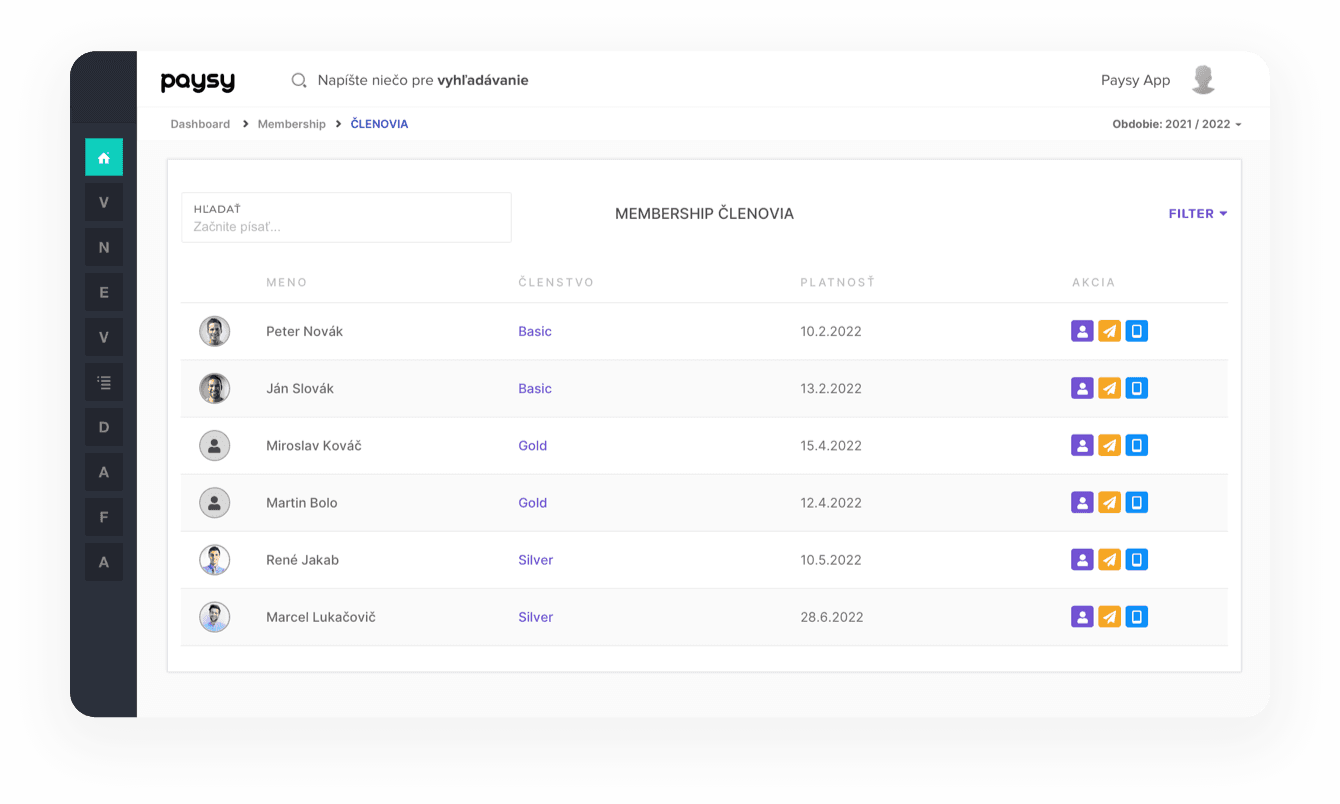
Task: Click the blue mobile icon for Marcel Lukačovič
Action: pyautogui.click(x=1136, y=616)
